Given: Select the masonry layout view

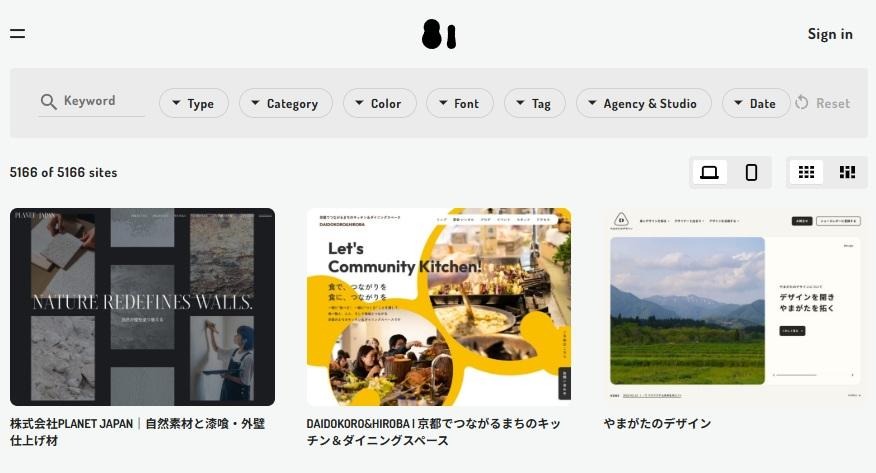Looking at the screenshot, I should 848,172.
